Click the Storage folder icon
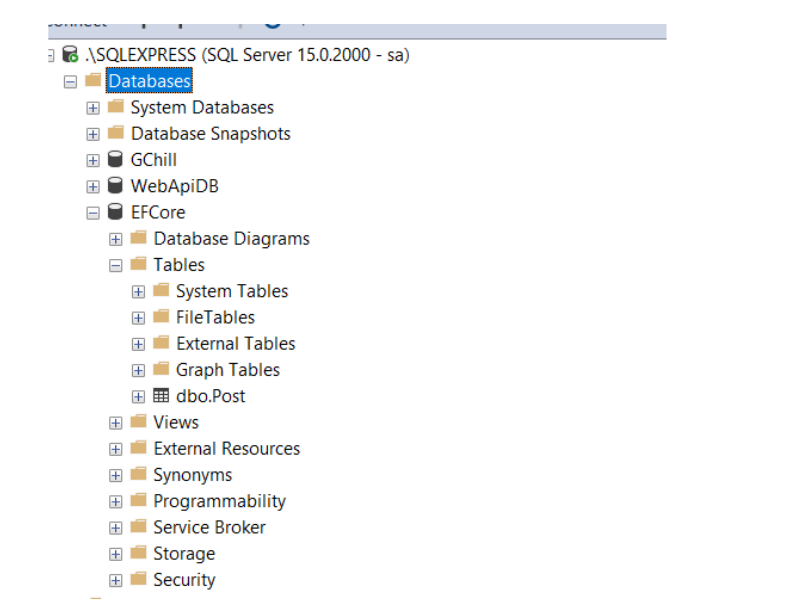 [x=138, y=552]
